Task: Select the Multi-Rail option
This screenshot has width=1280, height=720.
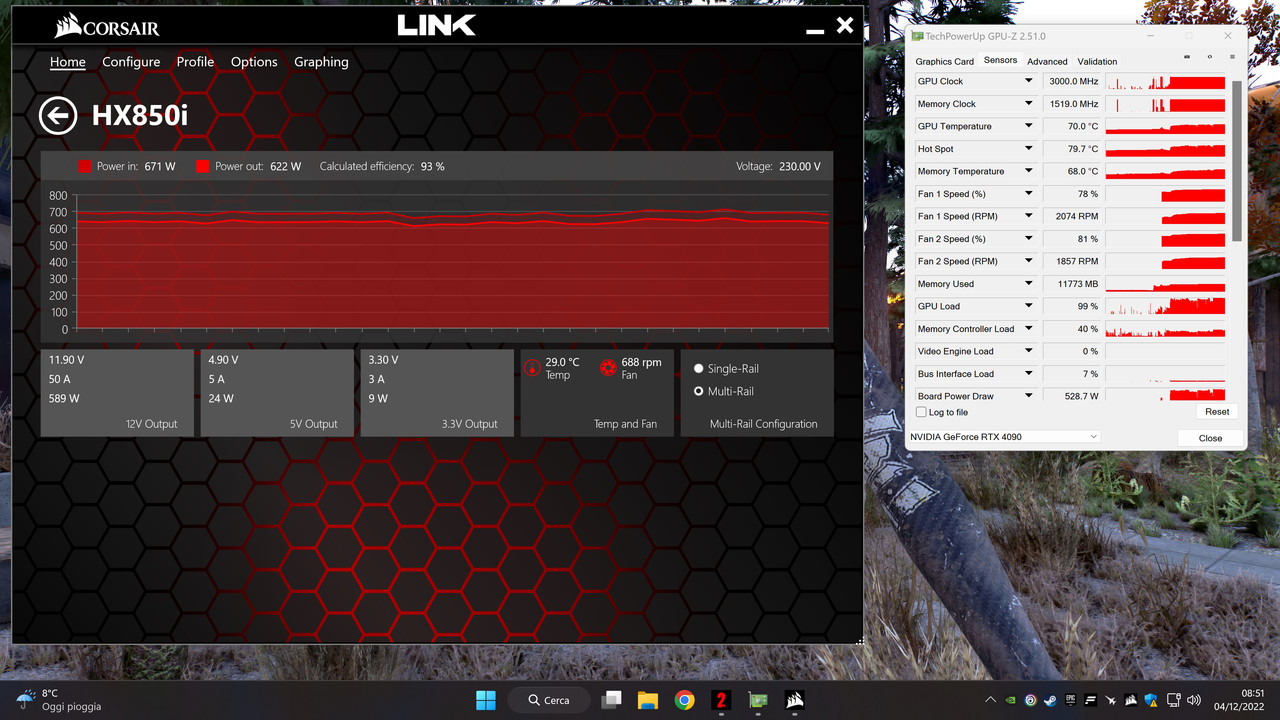Action: [x=724, y=391]
